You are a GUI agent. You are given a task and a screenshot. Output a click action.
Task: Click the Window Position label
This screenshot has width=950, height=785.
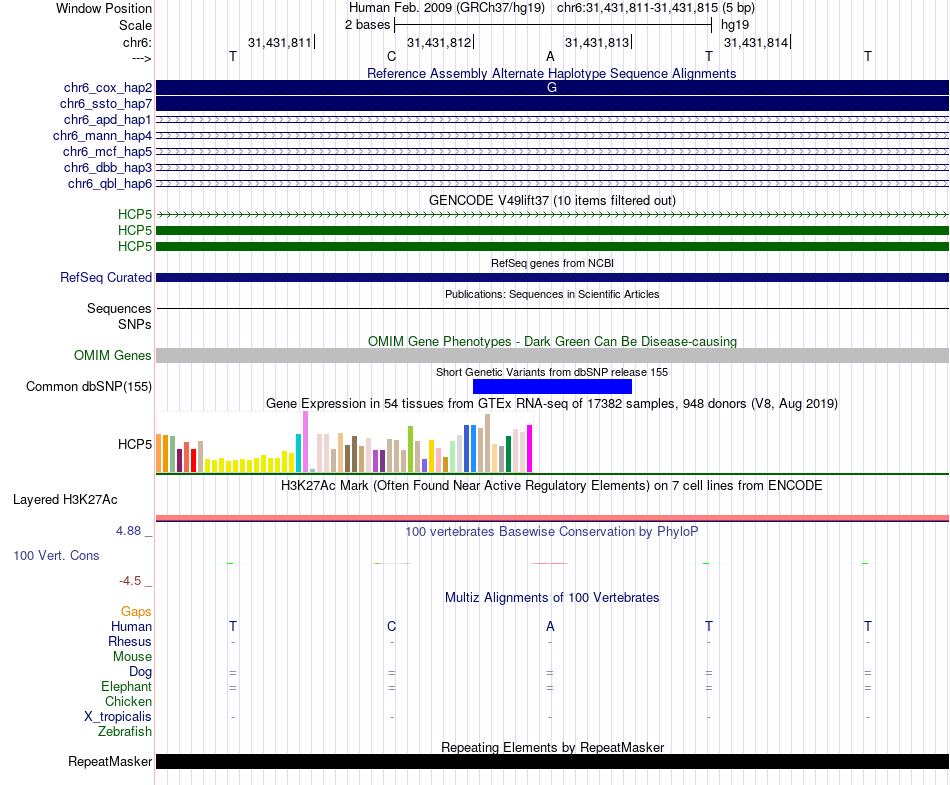point(104,8)
